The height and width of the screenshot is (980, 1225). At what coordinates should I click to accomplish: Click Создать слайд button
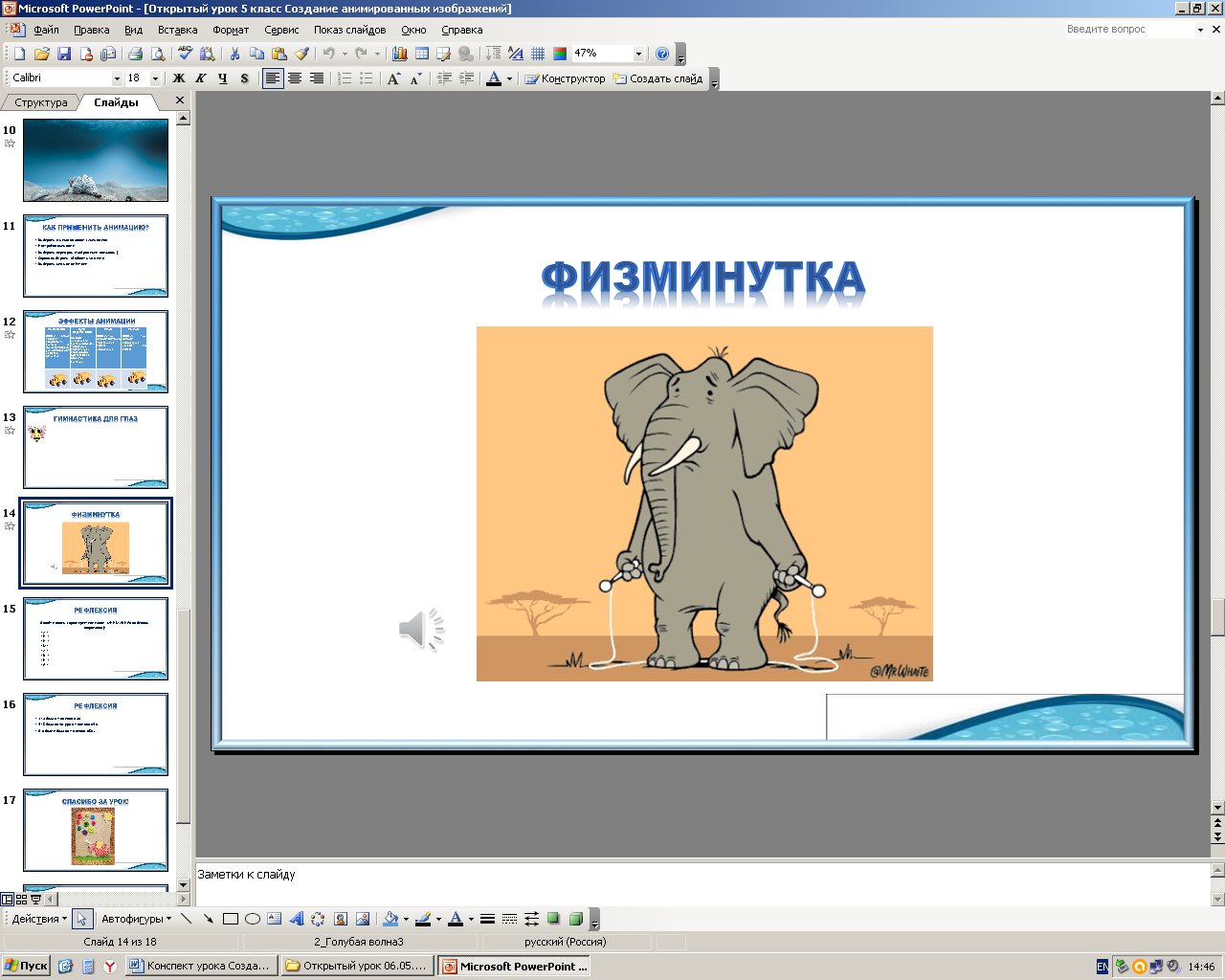pos(658,78)
